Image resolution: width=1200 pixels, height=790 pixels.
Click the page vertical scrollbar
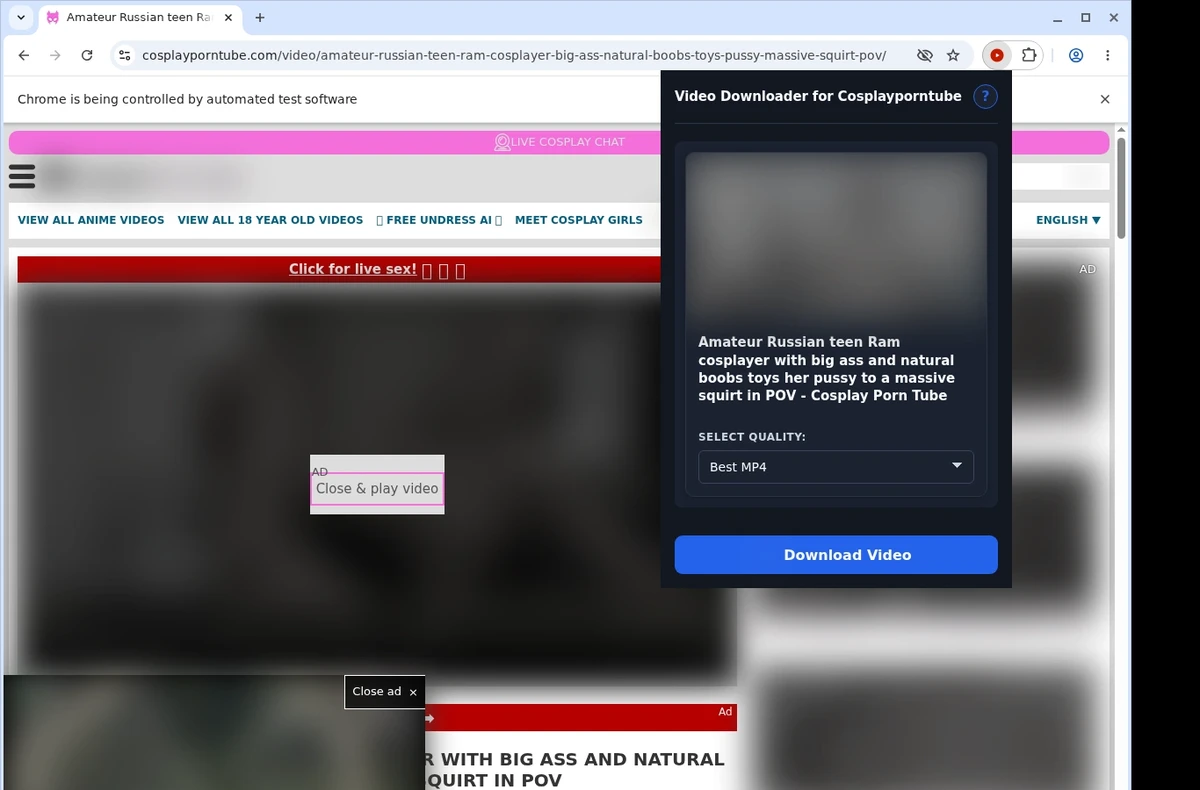tap(1122, 188)
